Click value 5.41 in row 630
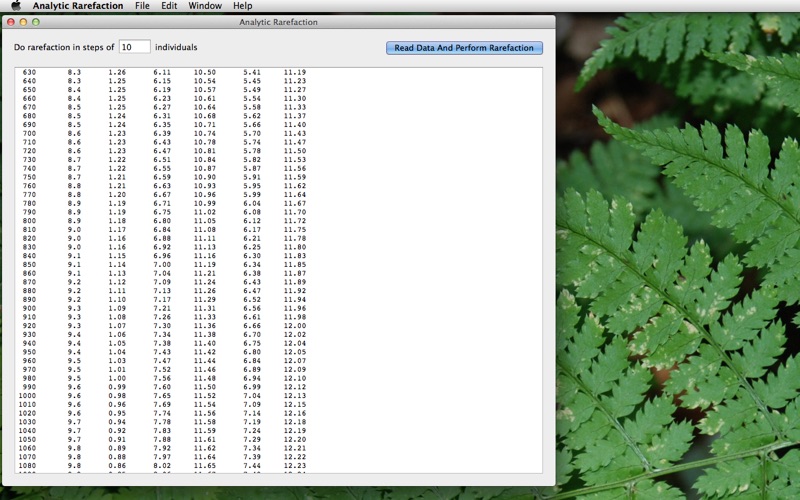Viewport: 800px width, 500px height. (252, 72)
